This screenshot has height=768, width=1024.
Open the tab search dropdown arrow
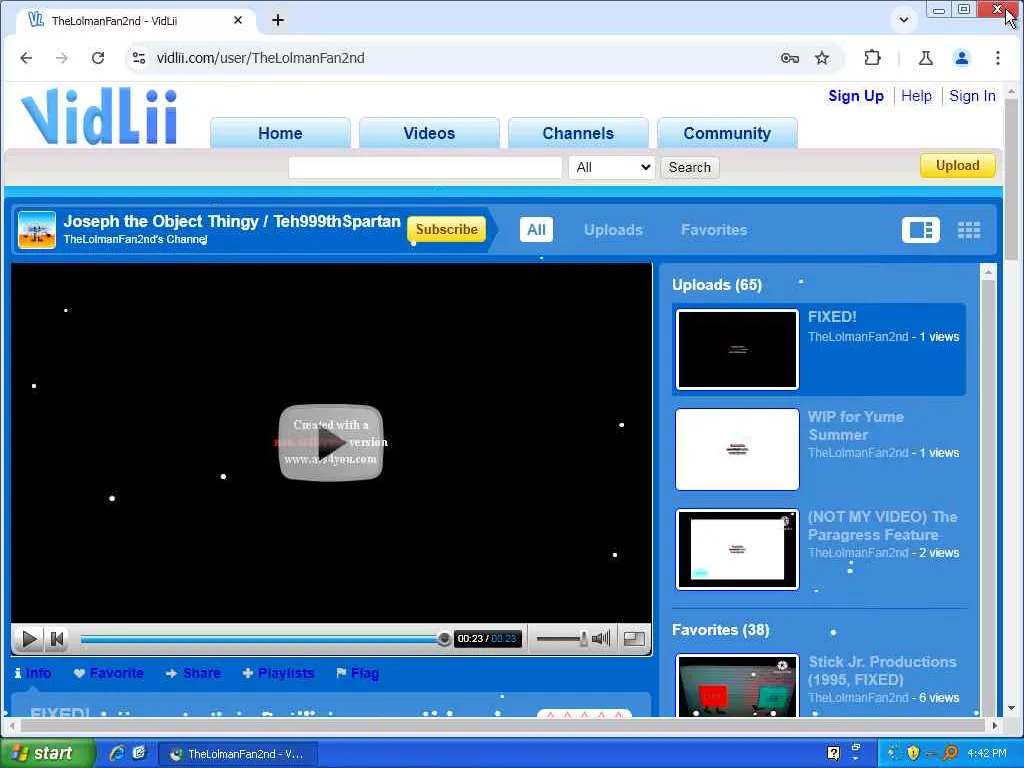click(x=904, y=20)
